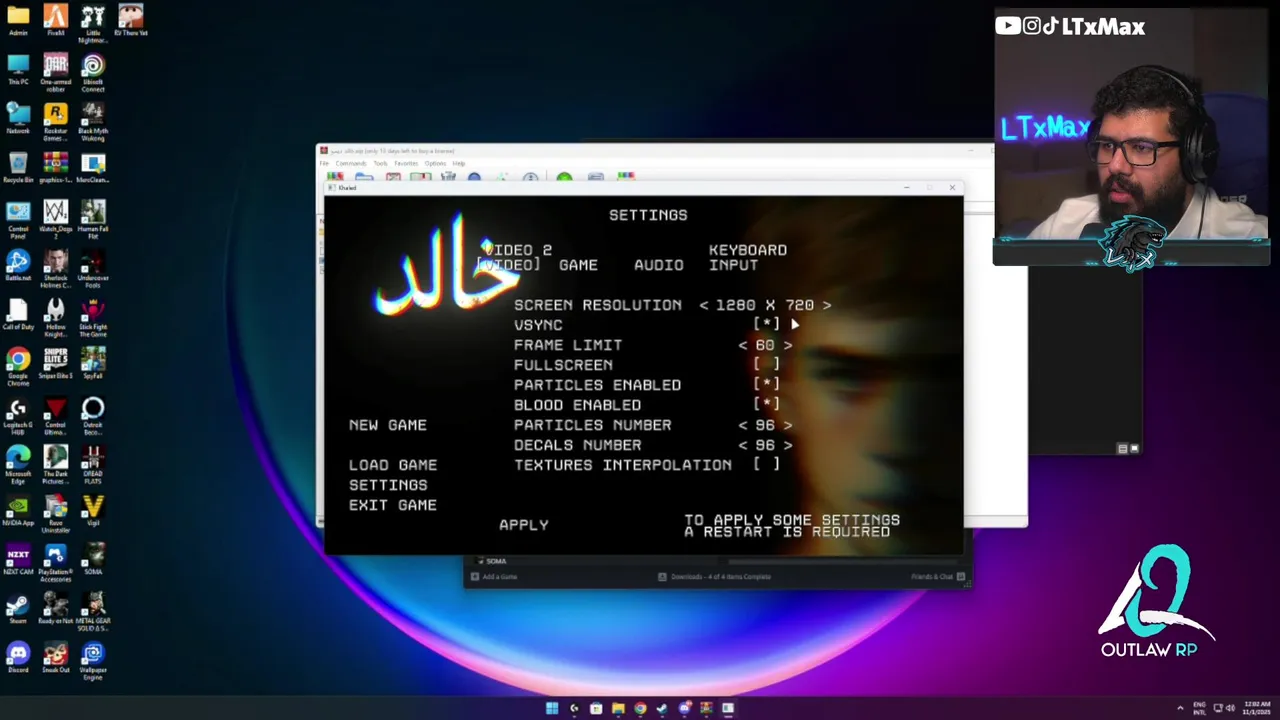
Task: Toggle the BLOOD ENABLED checkbox
Action: (x=766, y=405)
